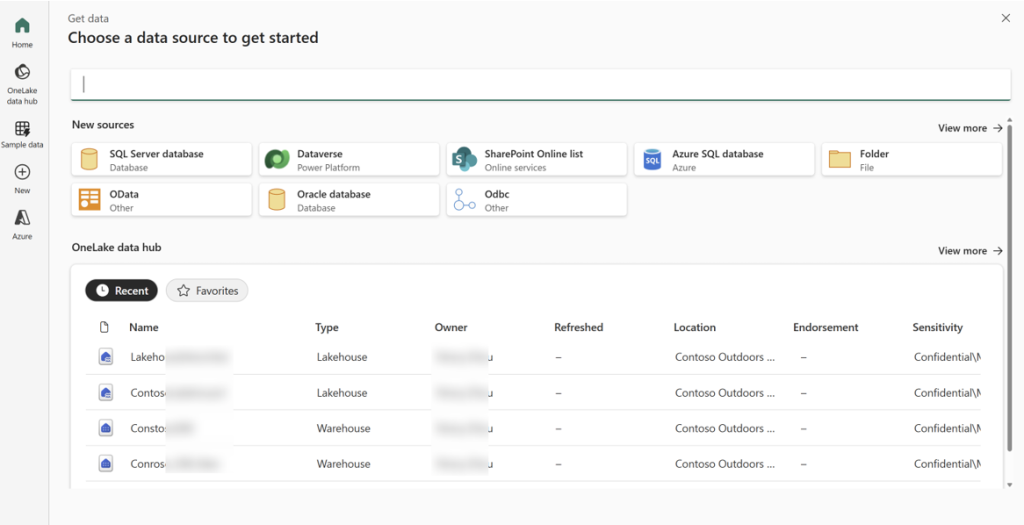The height and width of the screenshot is (525, 1024).
Task: Click the scrollbar up arrow
Action: tap(1010, 120)
